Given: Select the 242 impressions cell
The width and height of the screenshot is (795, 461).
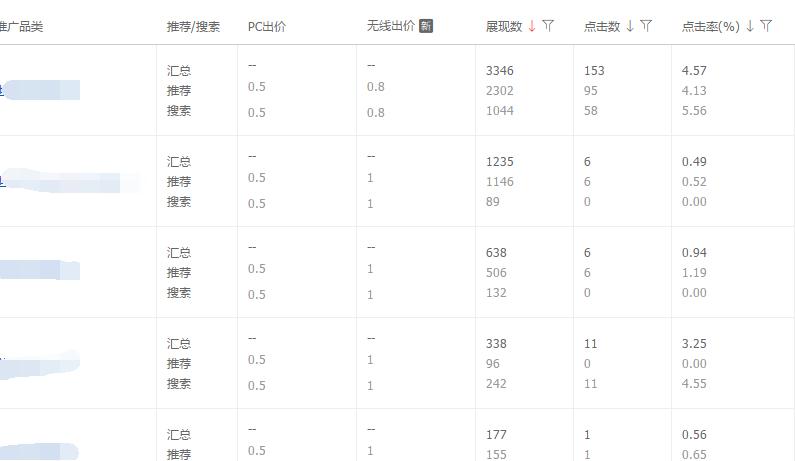Looking at the screenshot, I should click(496, 384).
